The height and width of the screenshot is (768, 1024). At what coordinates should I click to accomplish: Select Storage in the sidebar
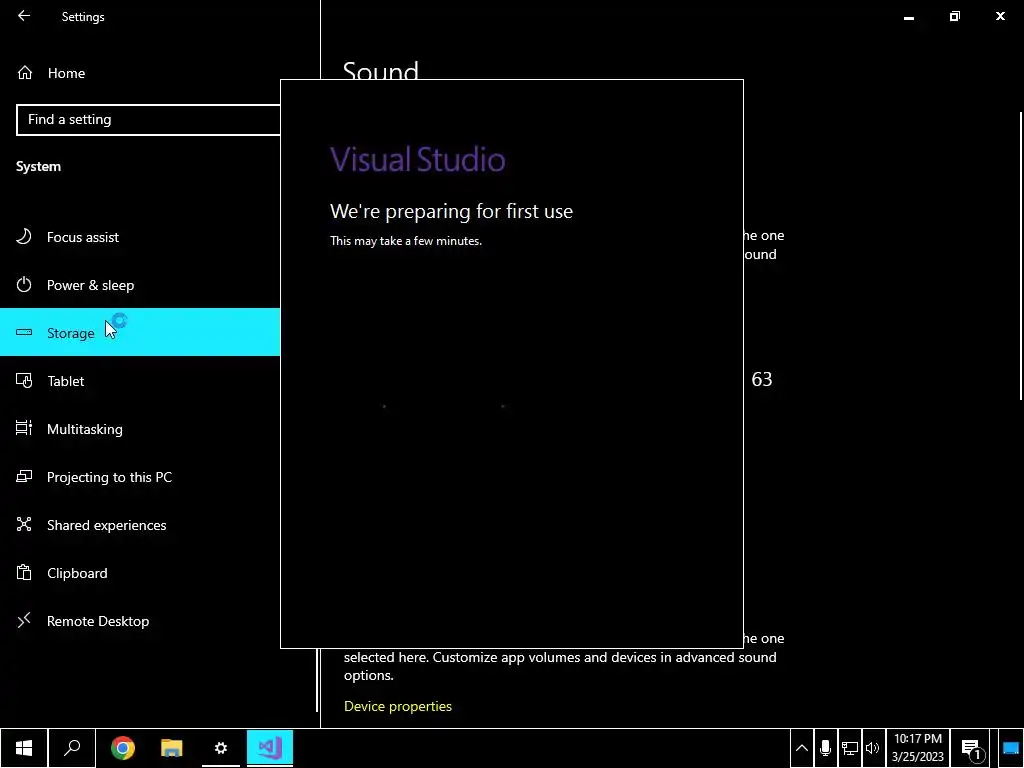click(140, 332)
